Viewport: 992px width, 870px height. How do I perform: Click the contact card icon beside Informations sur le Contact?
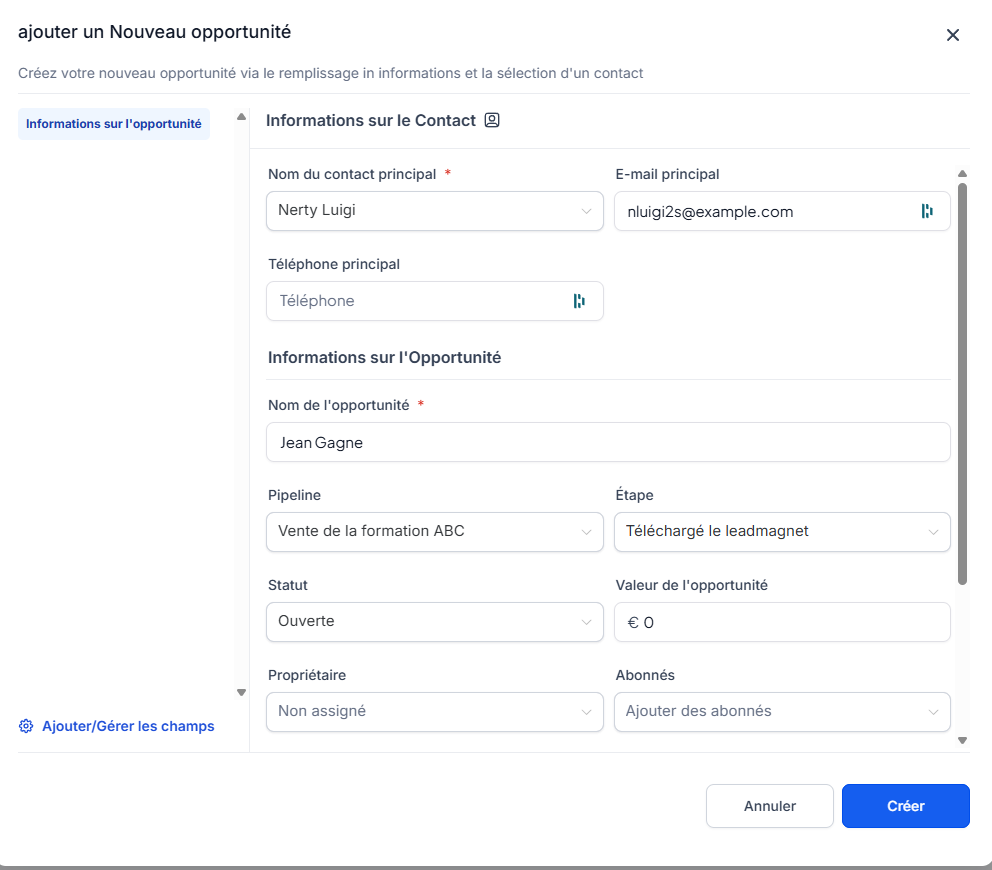pos(492,120)
